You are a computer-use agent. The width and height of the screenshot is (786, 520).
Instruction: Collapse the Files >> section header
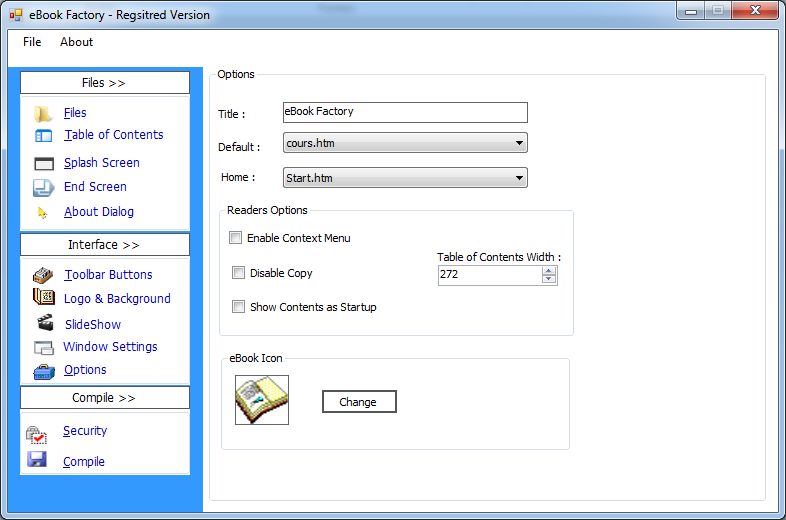pyautogui.click(x=105, y=83)
